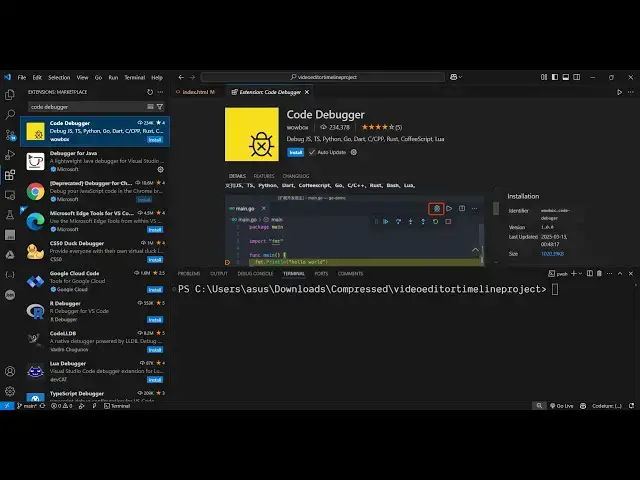This screenshot has height=480, width=640.
Task: Open the Explorer view in activity bar
Action: pyautogui.click(x=10, y=95)
